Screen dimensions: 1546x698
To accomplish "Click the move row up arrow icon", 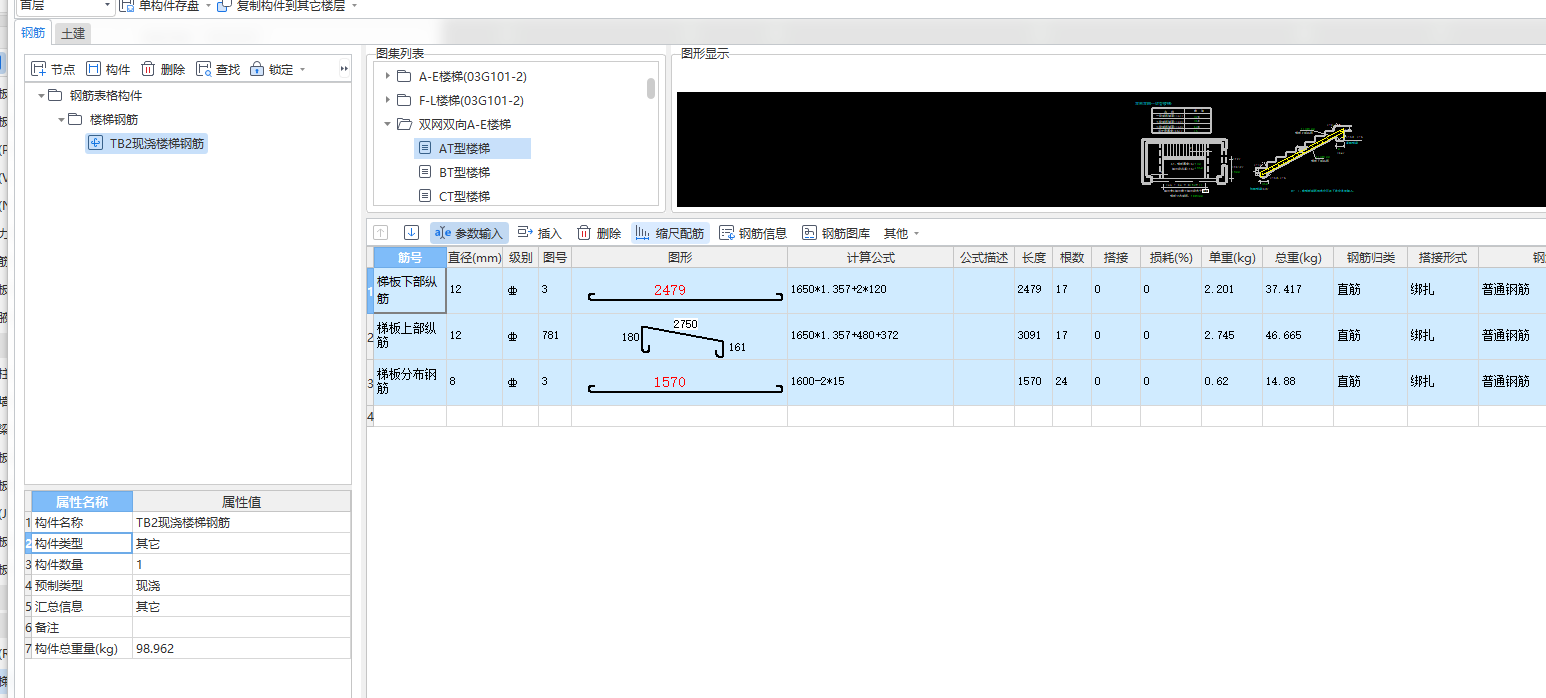I will pos(381,233).
